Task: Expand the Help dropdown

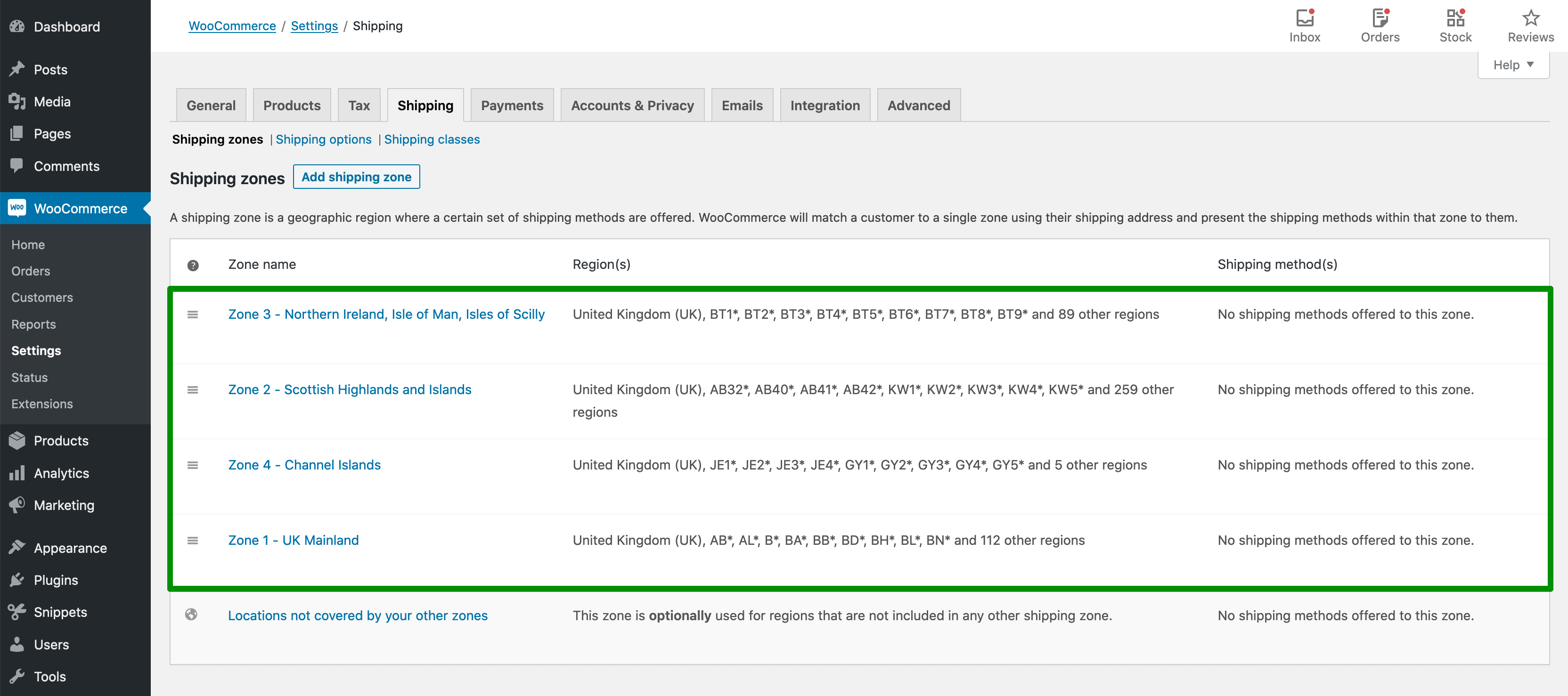Action: [1513, 65]
